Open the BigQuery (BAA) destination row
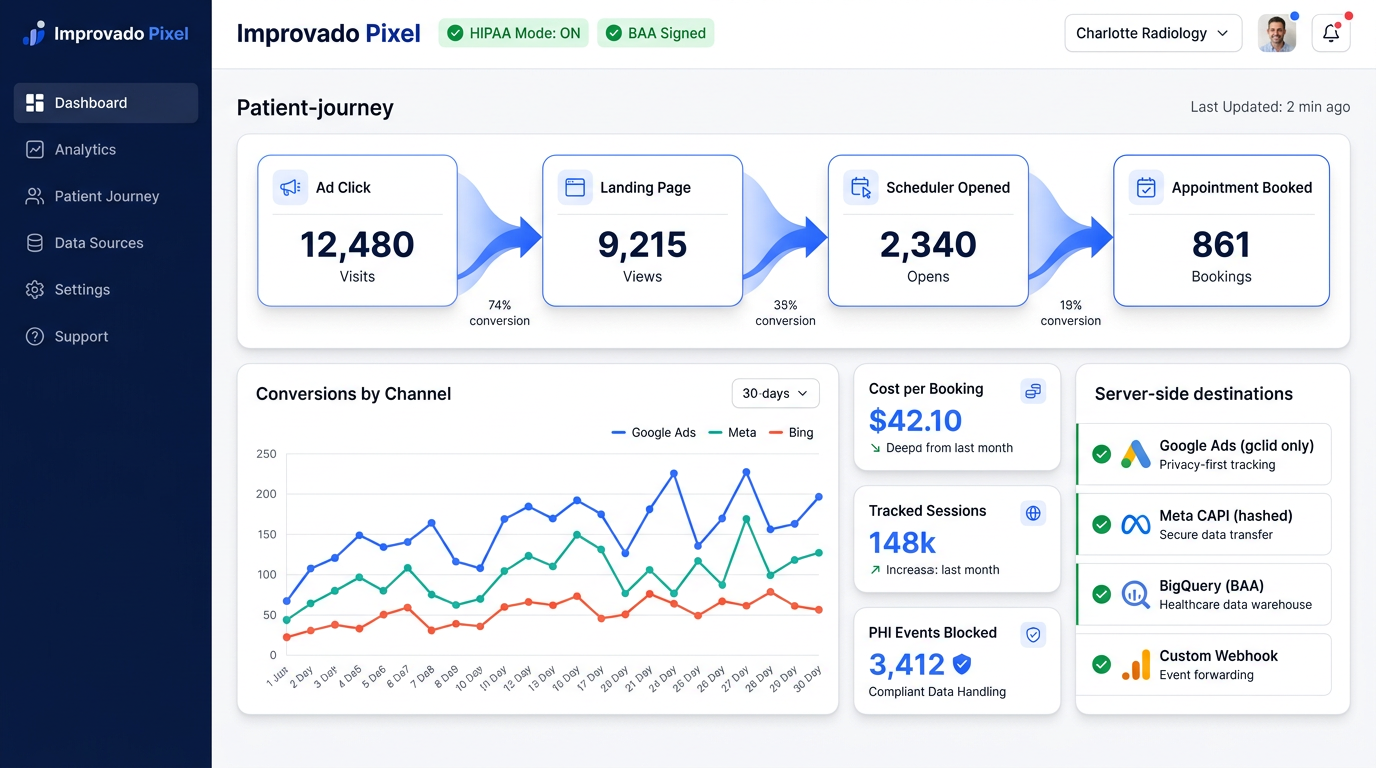The height and width of the screenshot is (768, 1376). point(1203,594)
